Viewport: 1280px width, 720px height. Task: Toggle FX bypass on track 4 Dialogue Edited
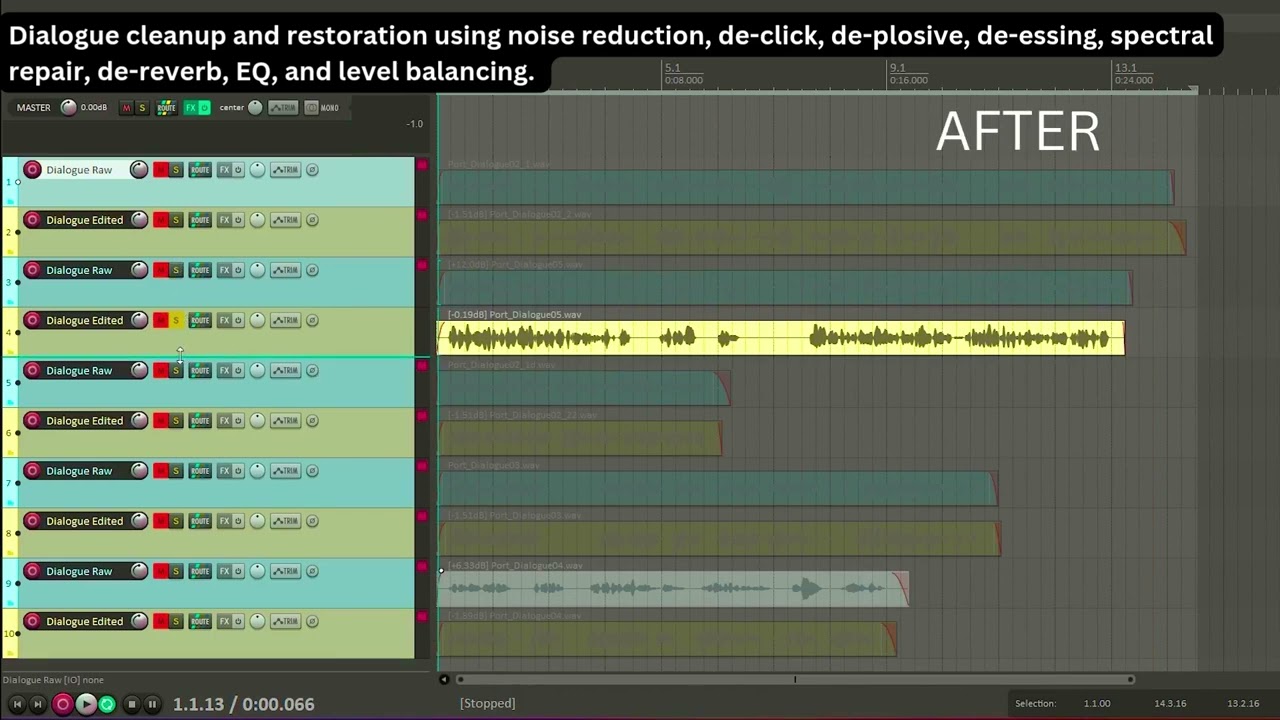click(x=238, y=320)
